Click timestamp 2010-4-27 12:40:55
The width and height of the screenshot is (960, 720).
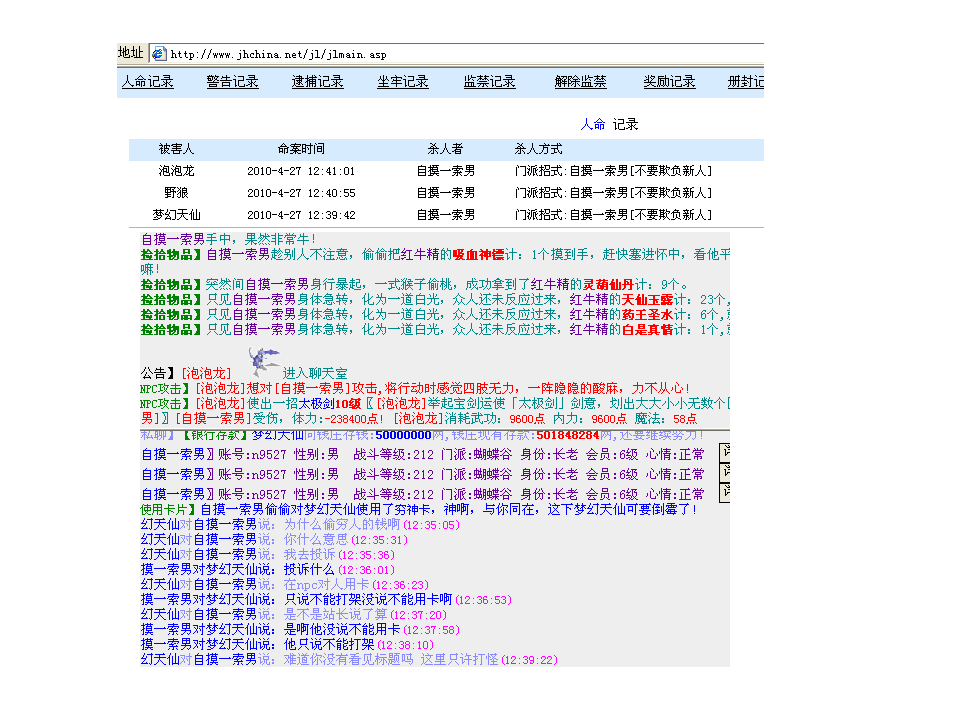tap(301, 193)
